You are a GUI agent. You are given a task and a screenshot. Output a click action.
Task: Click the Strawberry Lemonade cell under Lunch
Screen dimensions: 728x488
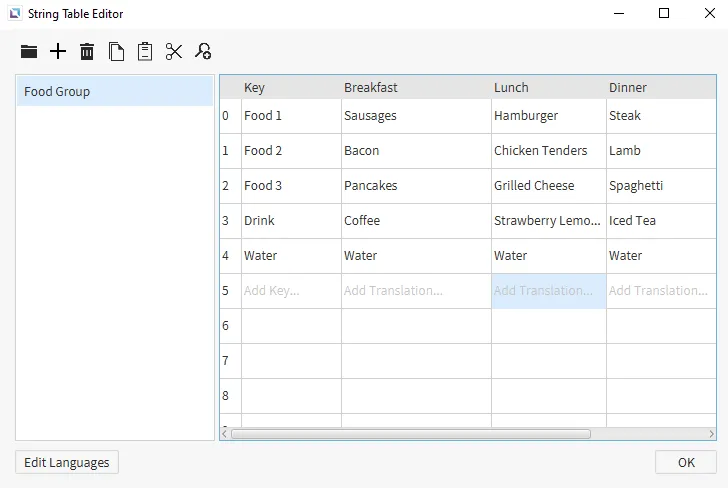(547, 221)
